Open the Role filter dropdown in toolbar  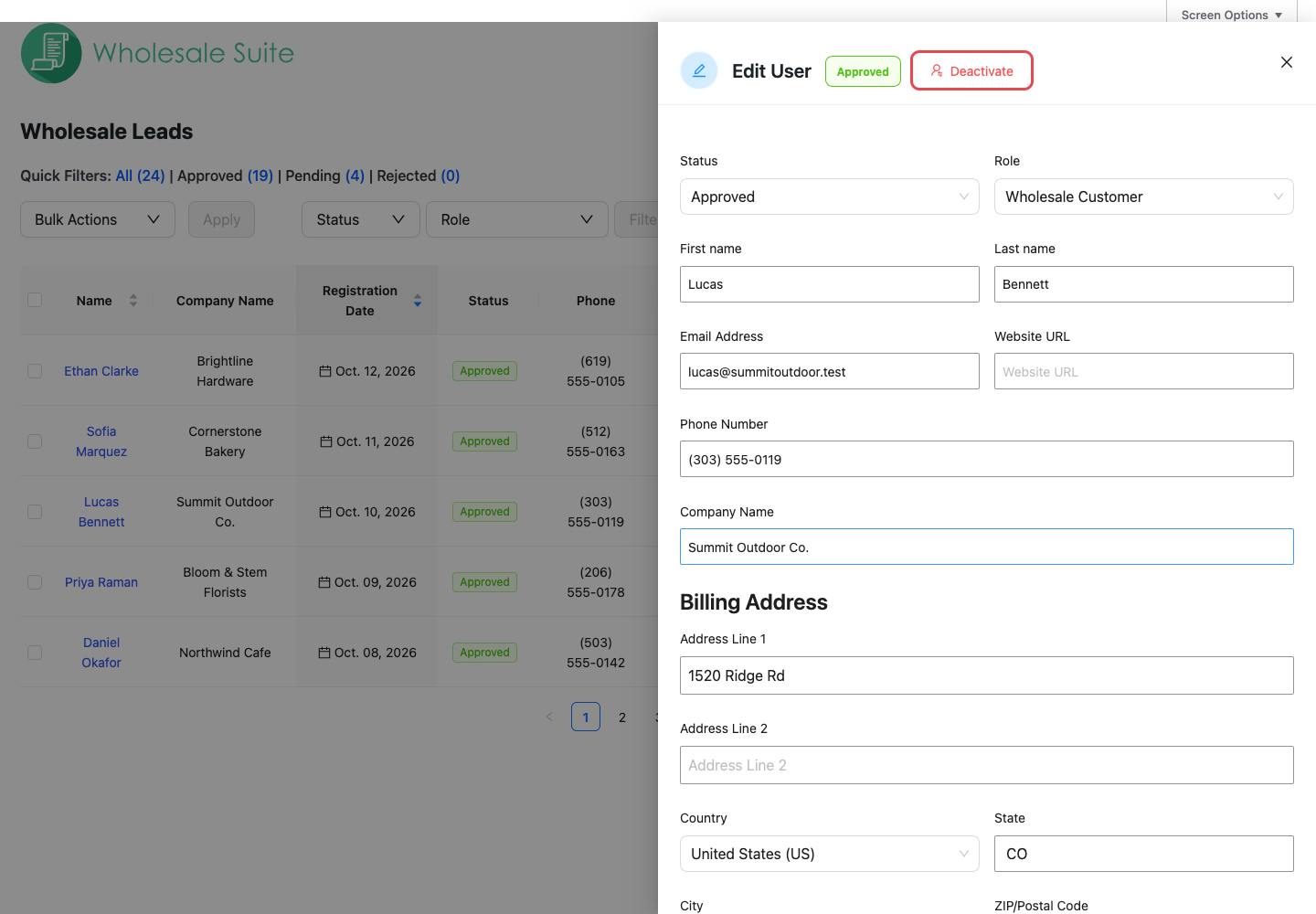coord(517,219)
